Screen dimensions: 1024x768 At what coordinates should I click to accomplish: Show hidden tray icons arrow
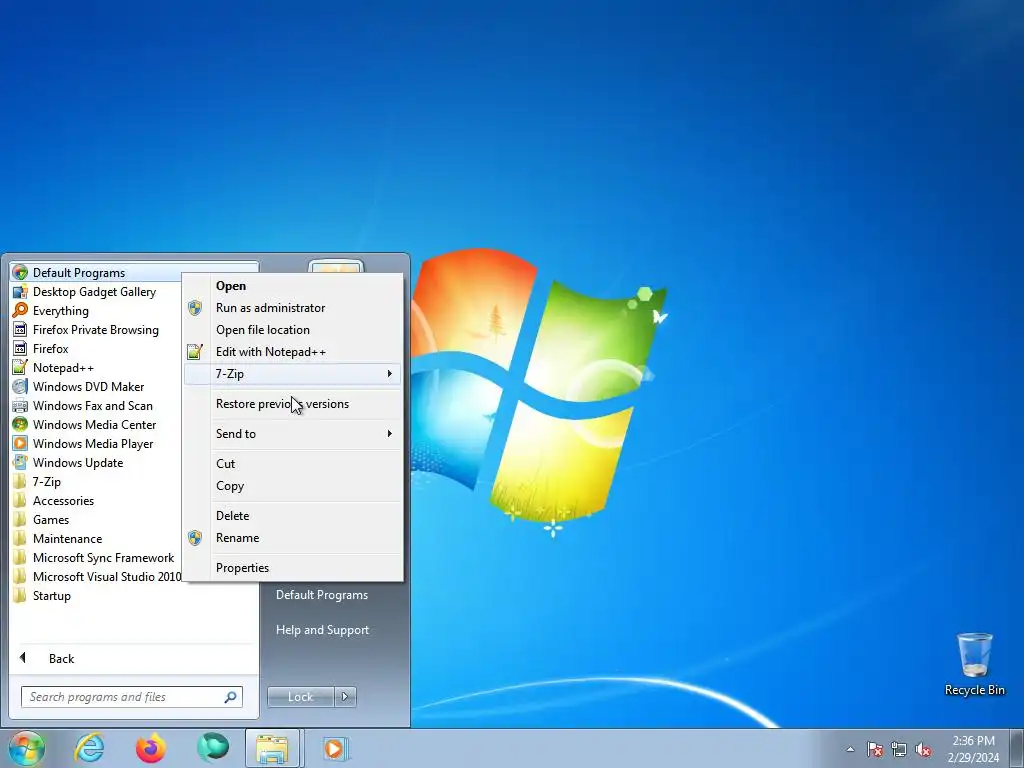(x=850, y=749)
